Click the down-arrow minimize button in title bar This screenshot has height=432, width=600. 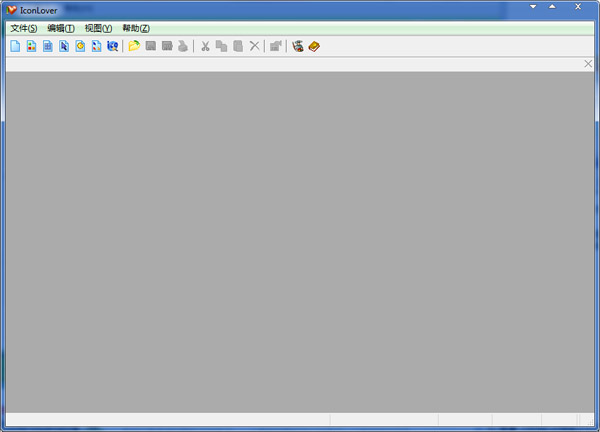point(533,7)
